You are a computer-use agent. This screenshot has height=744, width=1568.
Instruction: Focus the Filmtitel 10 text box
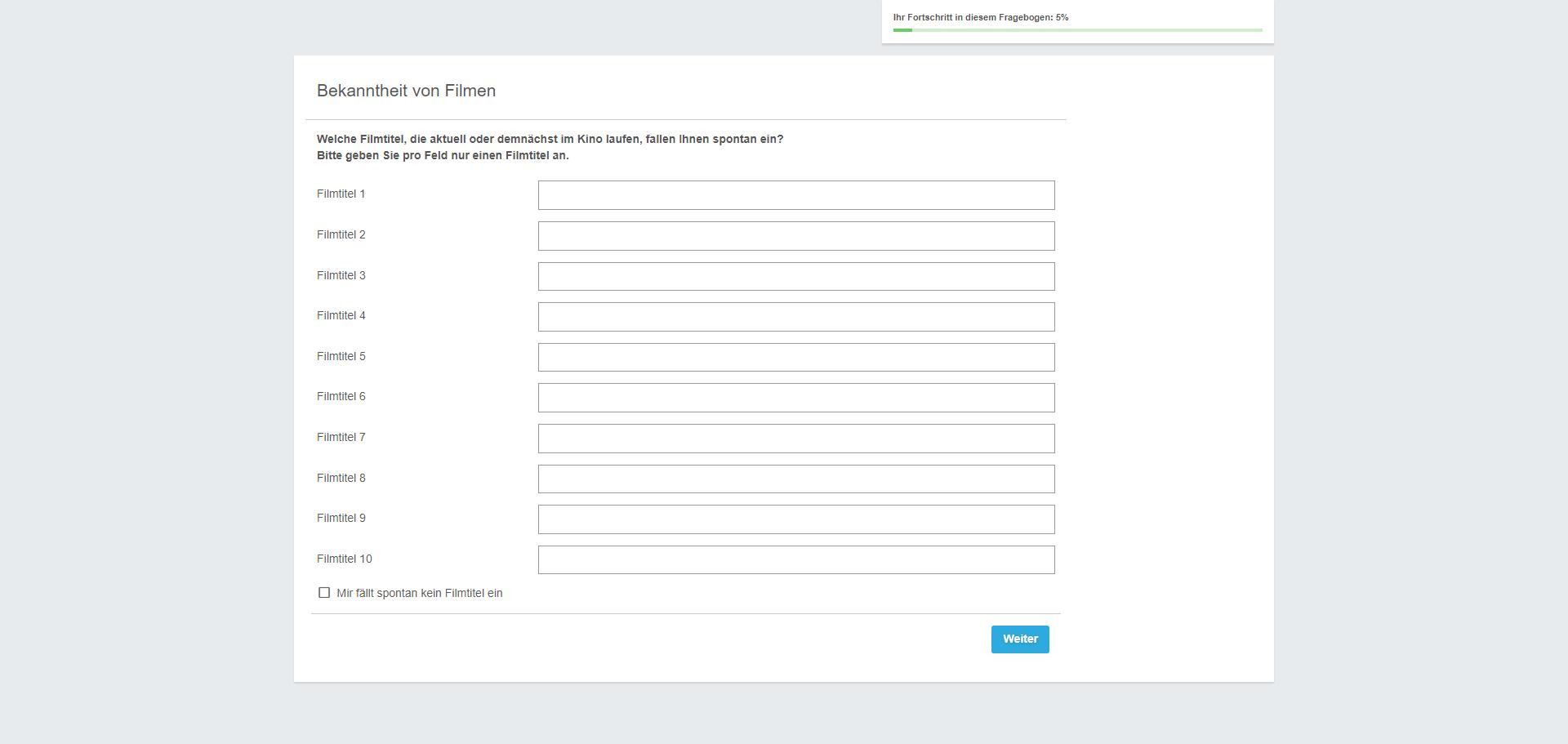point(796,559)
